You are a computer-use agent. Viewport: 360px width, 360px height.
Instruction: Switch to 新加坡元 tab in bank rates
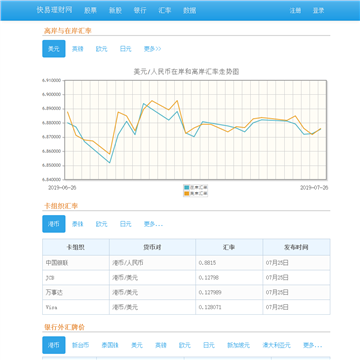[238, 345]
